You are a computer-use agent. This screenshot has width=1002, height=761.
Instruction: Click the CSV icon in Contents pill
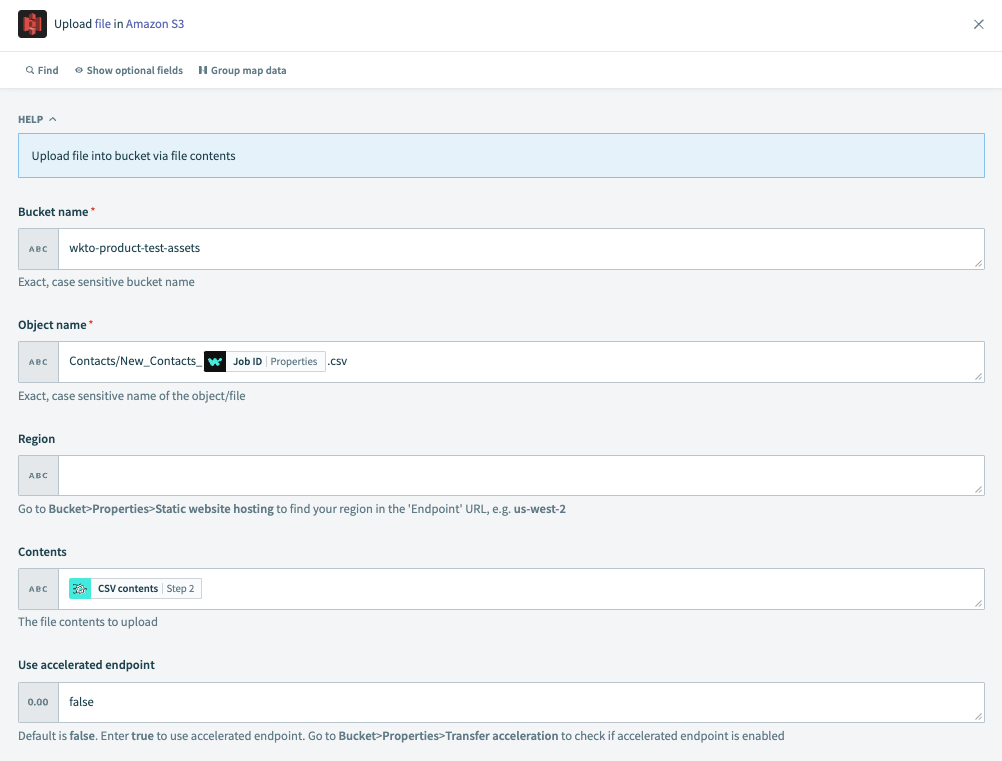[80, 589]
